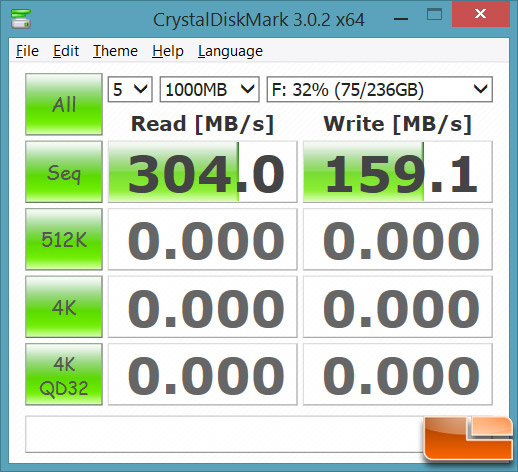
Task: Open the Edit menu
Action: click(66, 51)
